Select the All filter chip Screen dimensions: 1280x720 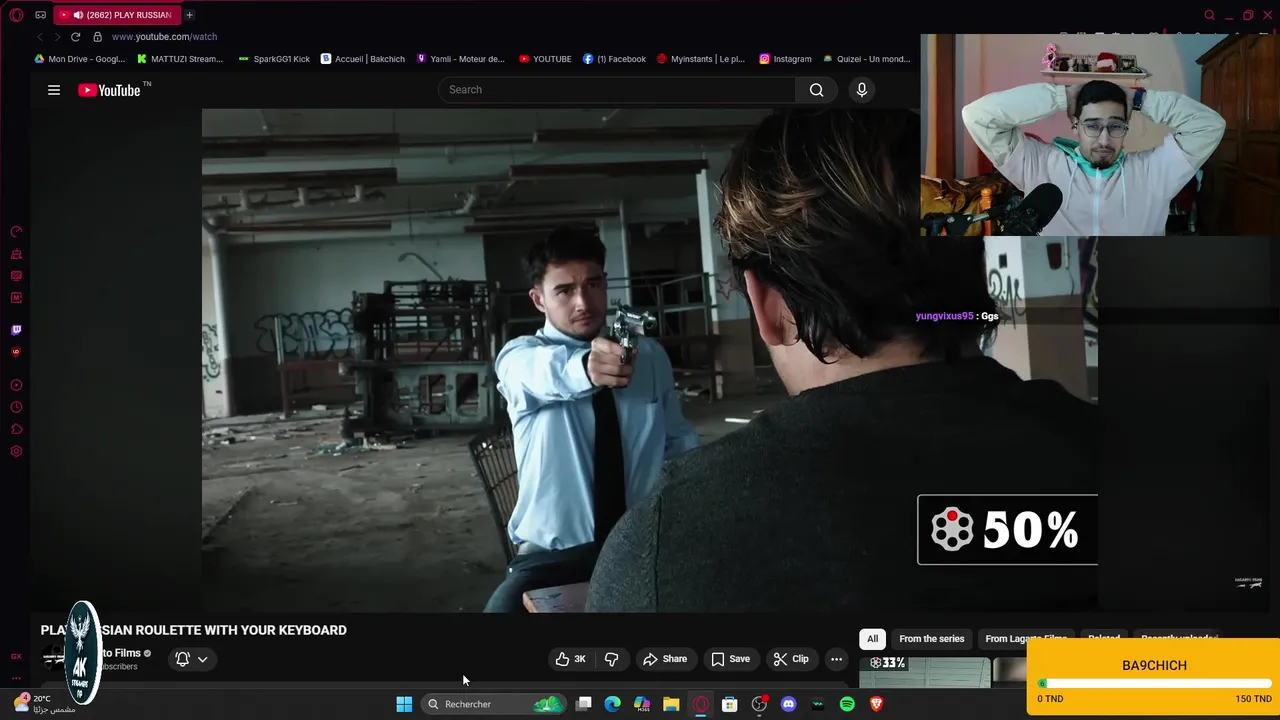point(872,639)
